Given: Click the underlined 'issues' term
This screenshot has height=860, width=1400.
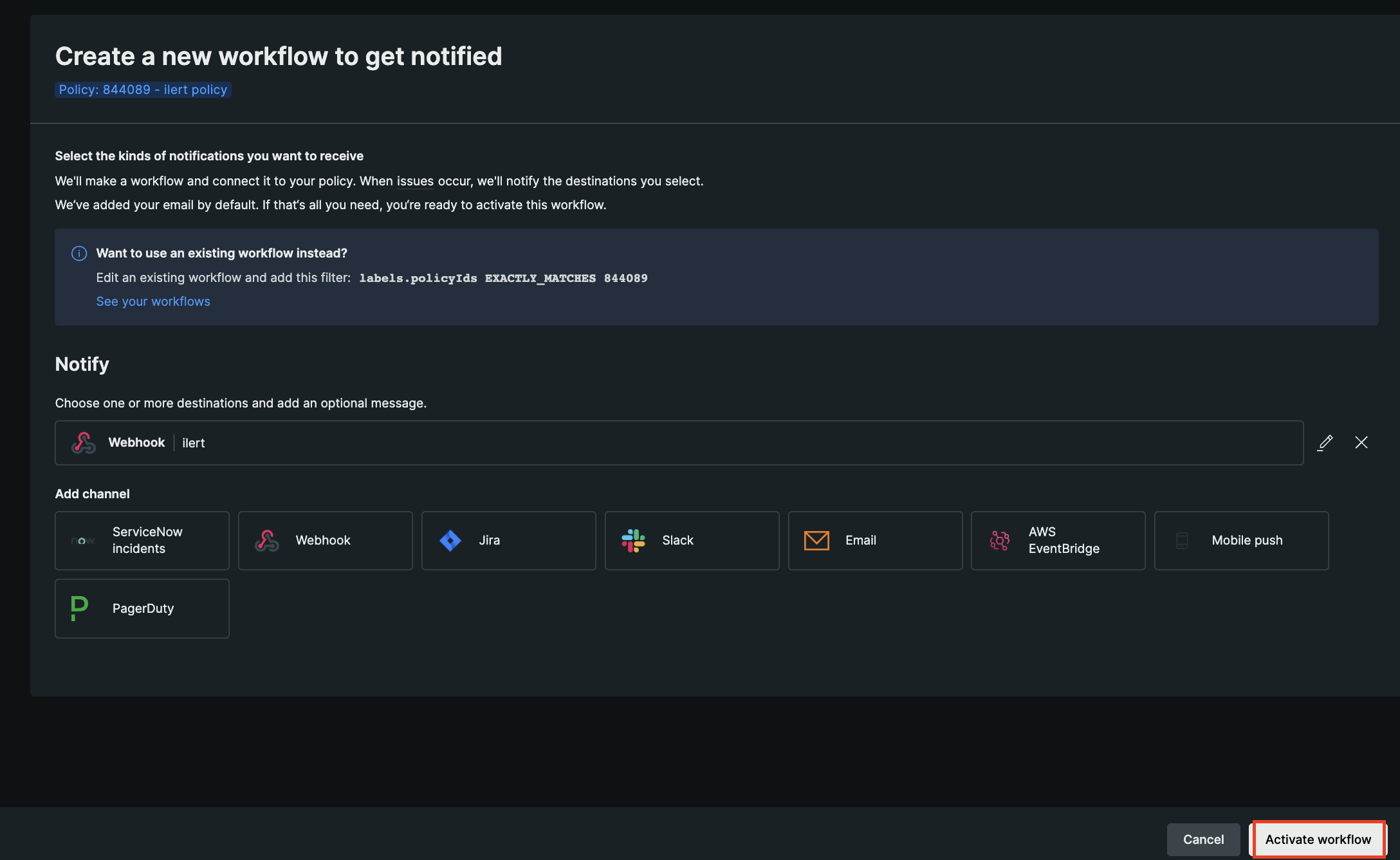Looking at the screenshot, I should click(415, 182).
